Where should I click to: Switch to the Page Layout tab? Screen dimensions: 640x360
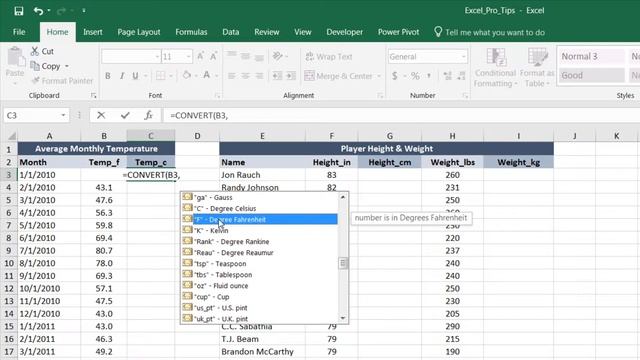click(139, 32)
